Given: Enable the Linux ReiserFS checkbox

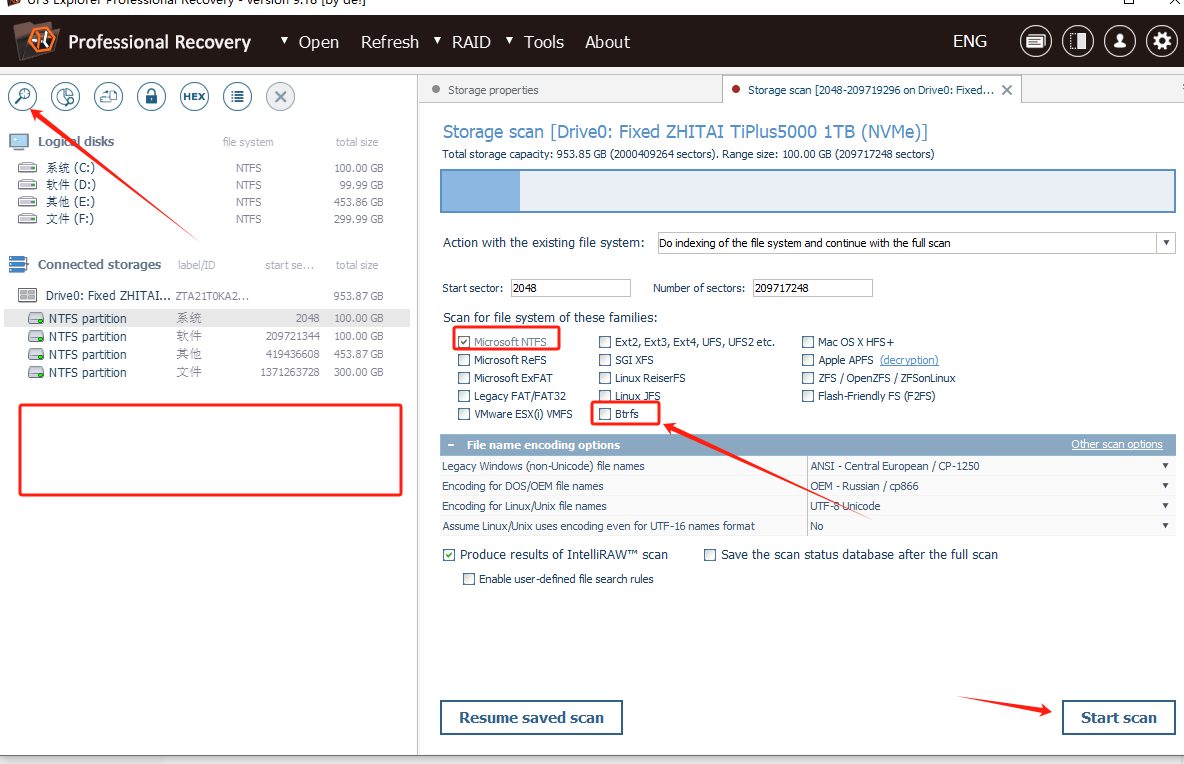Looking at the screenshot, I should 605,378.
